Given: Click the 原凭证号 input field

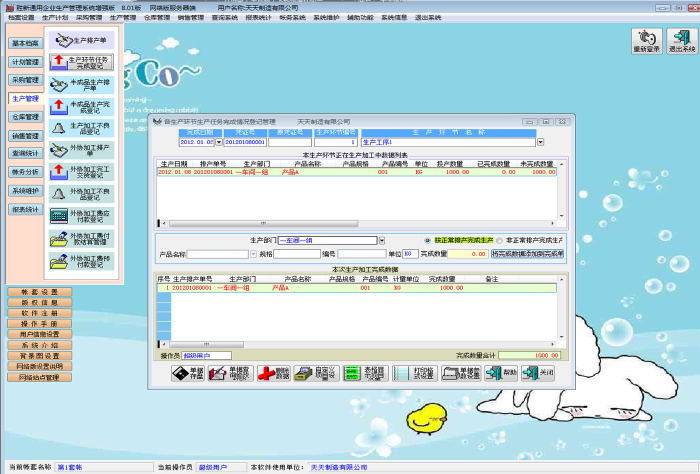Looking at the screenshot, I should pos(290,142).
